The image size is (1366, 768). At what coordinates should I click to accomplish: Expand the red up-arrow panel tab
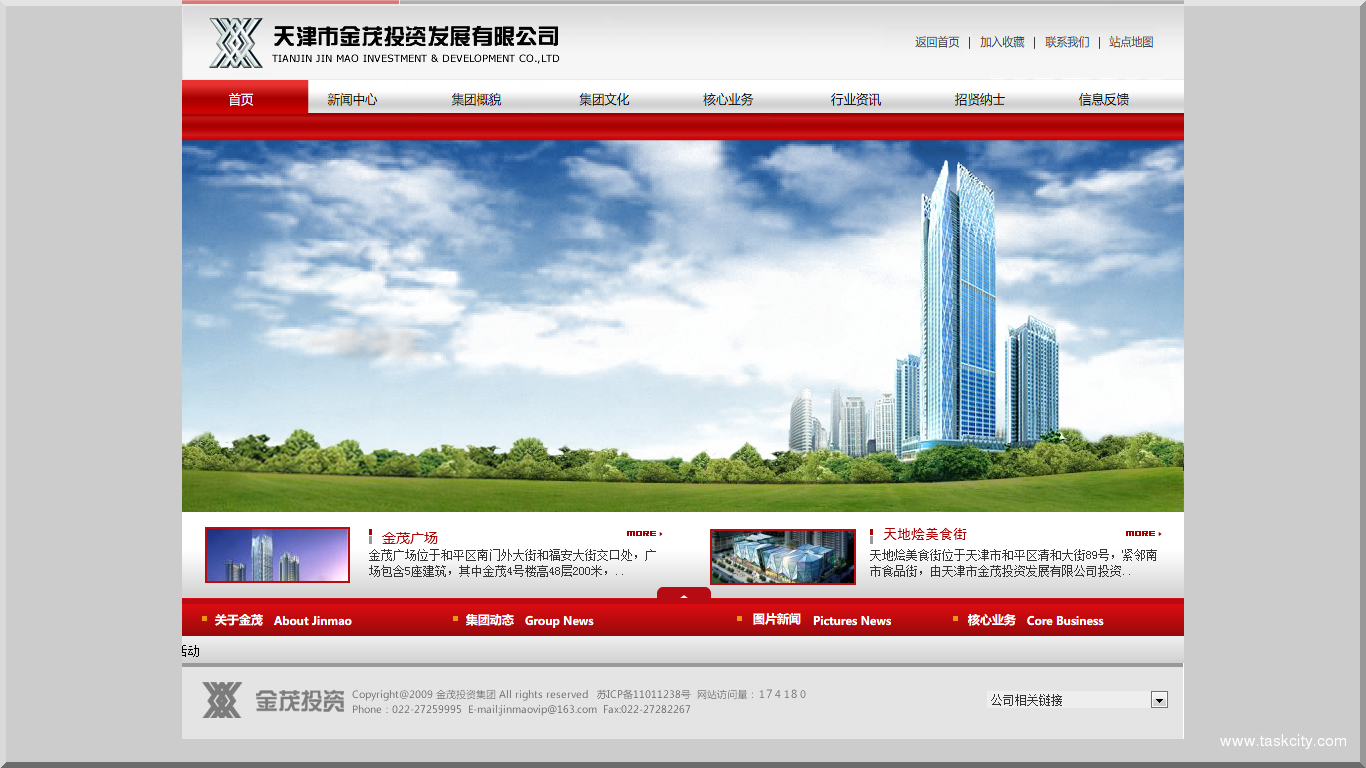click(684, 595)
